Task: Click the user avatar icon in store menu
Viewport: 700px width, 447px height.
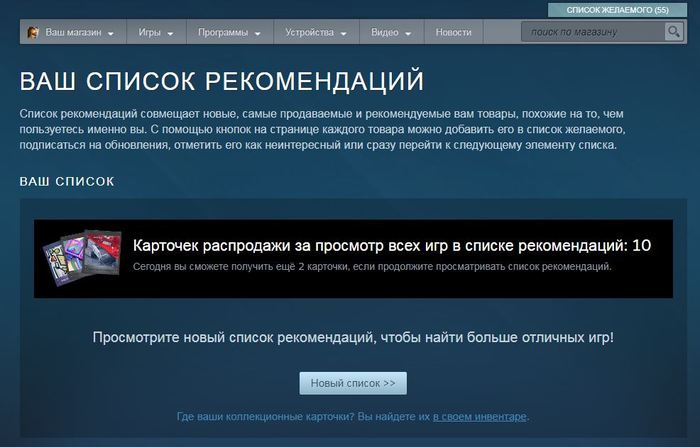Action: tap(33, 33)
